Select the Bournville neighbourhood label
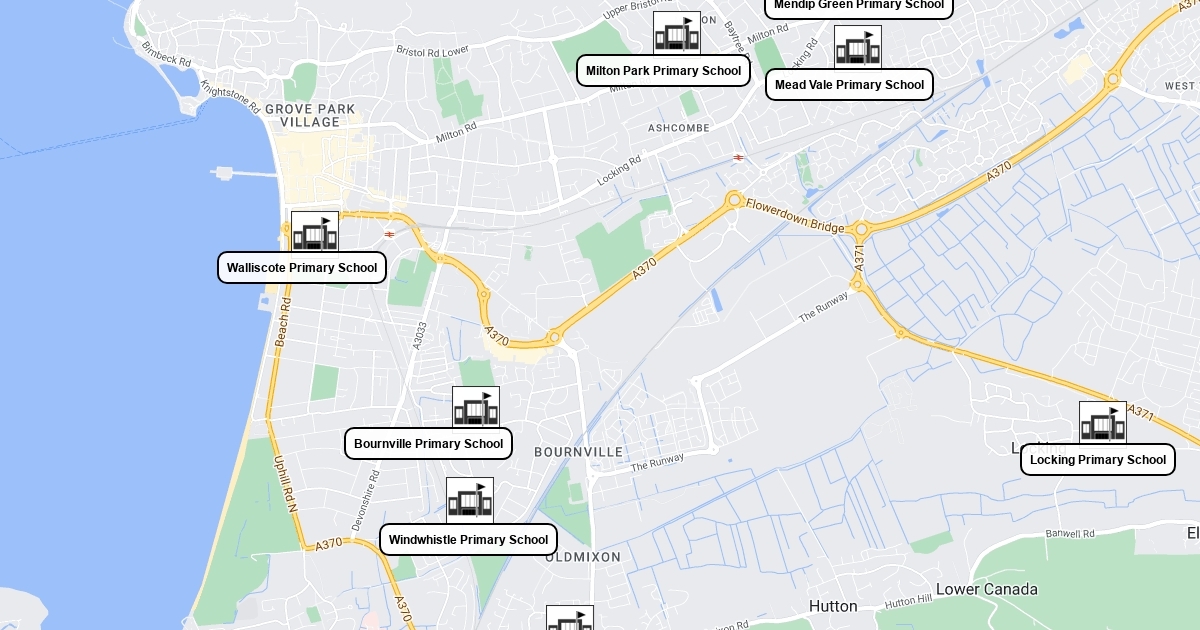Image resolution: width=1200 pixels, height=630 pixels. (579, 452)
